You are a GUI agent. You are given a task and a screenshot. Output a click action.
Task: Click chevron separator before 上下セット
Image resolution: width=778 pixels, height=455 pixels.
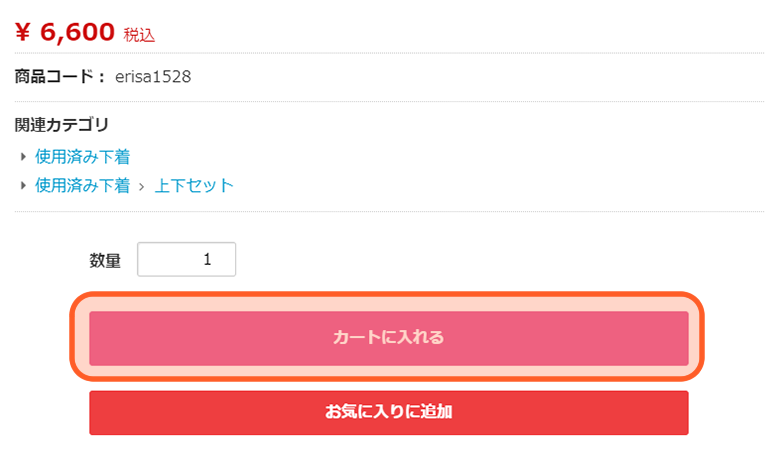pos(142,186)
